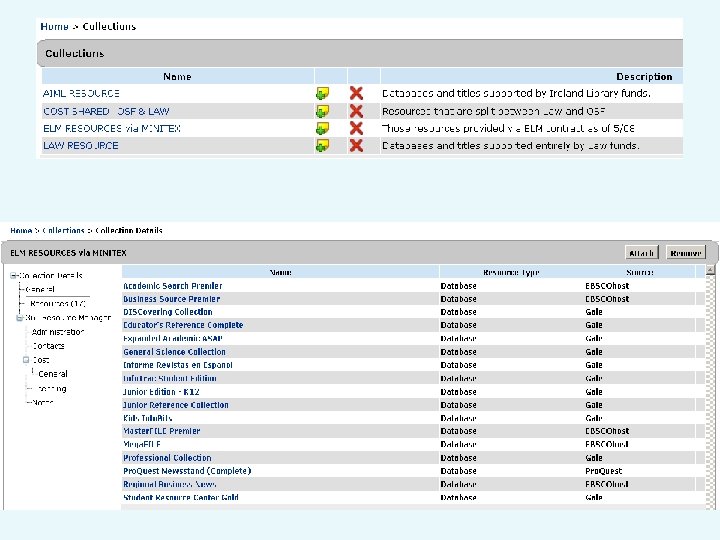Open General Science Collection resource
This screenshot has height=540, width=720.
click(174, 352)
